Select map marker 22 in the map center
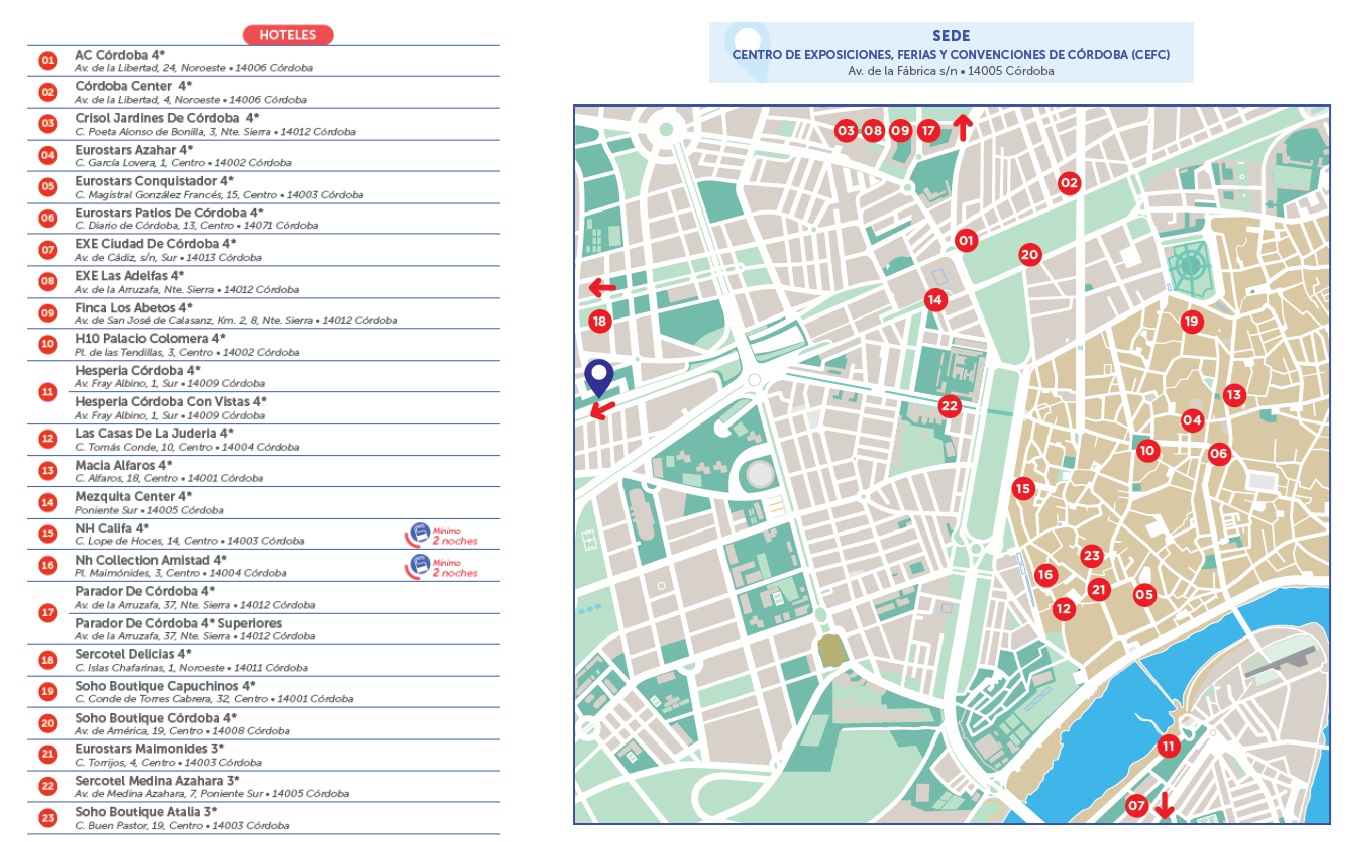The width and height of the screenshot is (1370, 842). pos(949,406)
